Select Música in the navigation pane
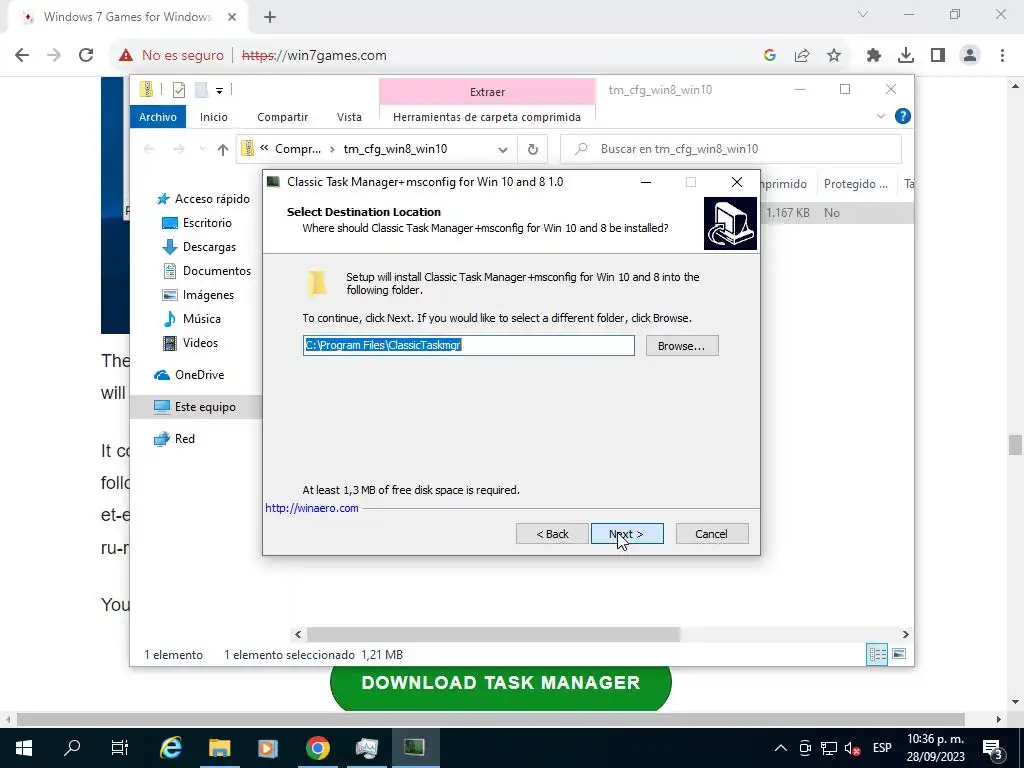 [x=191, y=319]
